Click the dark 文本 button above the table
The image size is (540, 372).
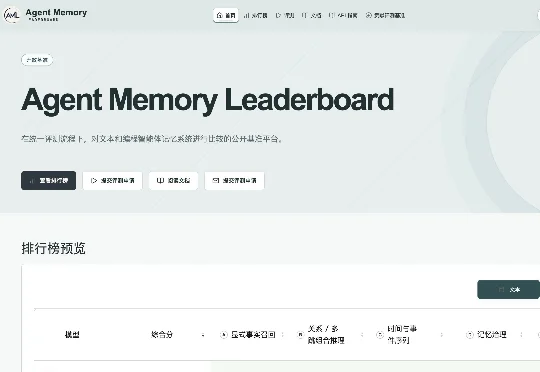(x=509, y=290)
